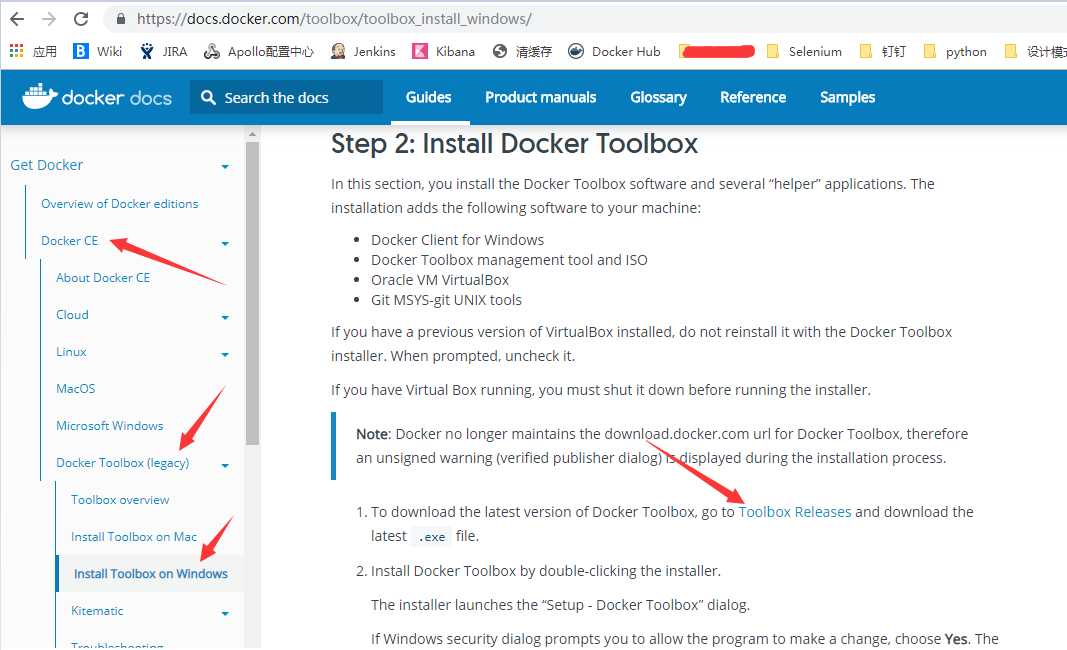Image resolution: width=1067 pixels, height=650 pixels.
Task: Open the Apollo配置中心 bookmark
Action: [259, 51]
